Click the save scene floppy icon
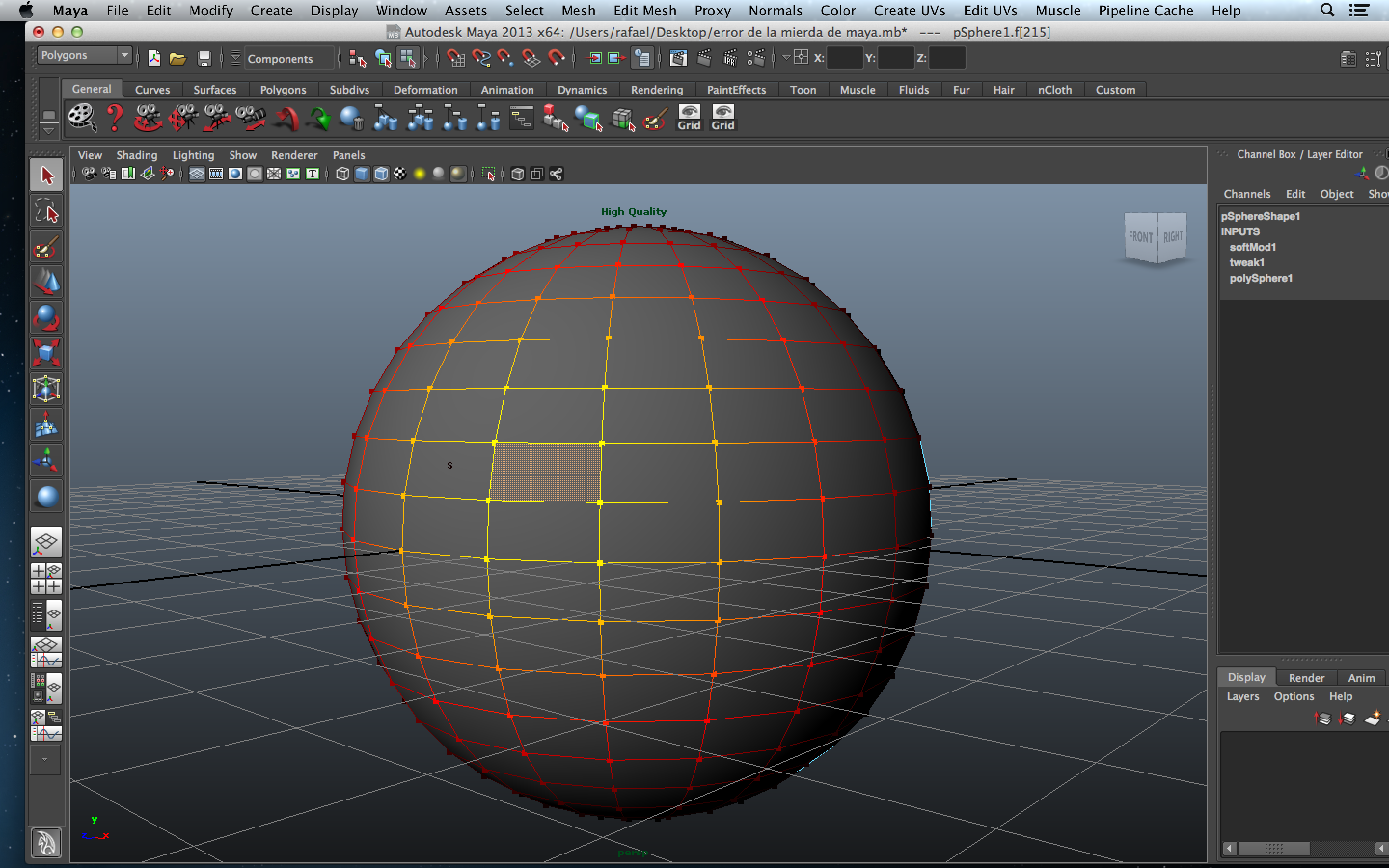This screenshot has width=1389, height=868. pos(204,58)
